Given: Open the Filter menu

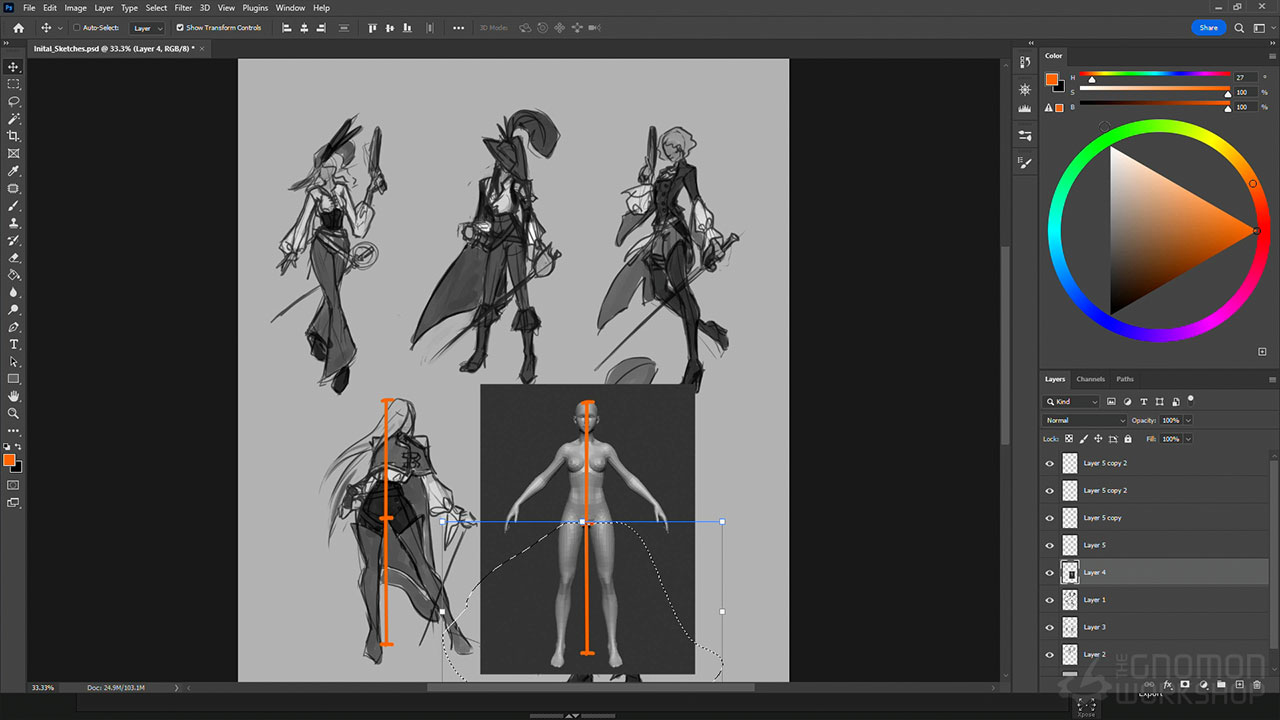Looking at the screenshot, I should (x=183, y=8).
